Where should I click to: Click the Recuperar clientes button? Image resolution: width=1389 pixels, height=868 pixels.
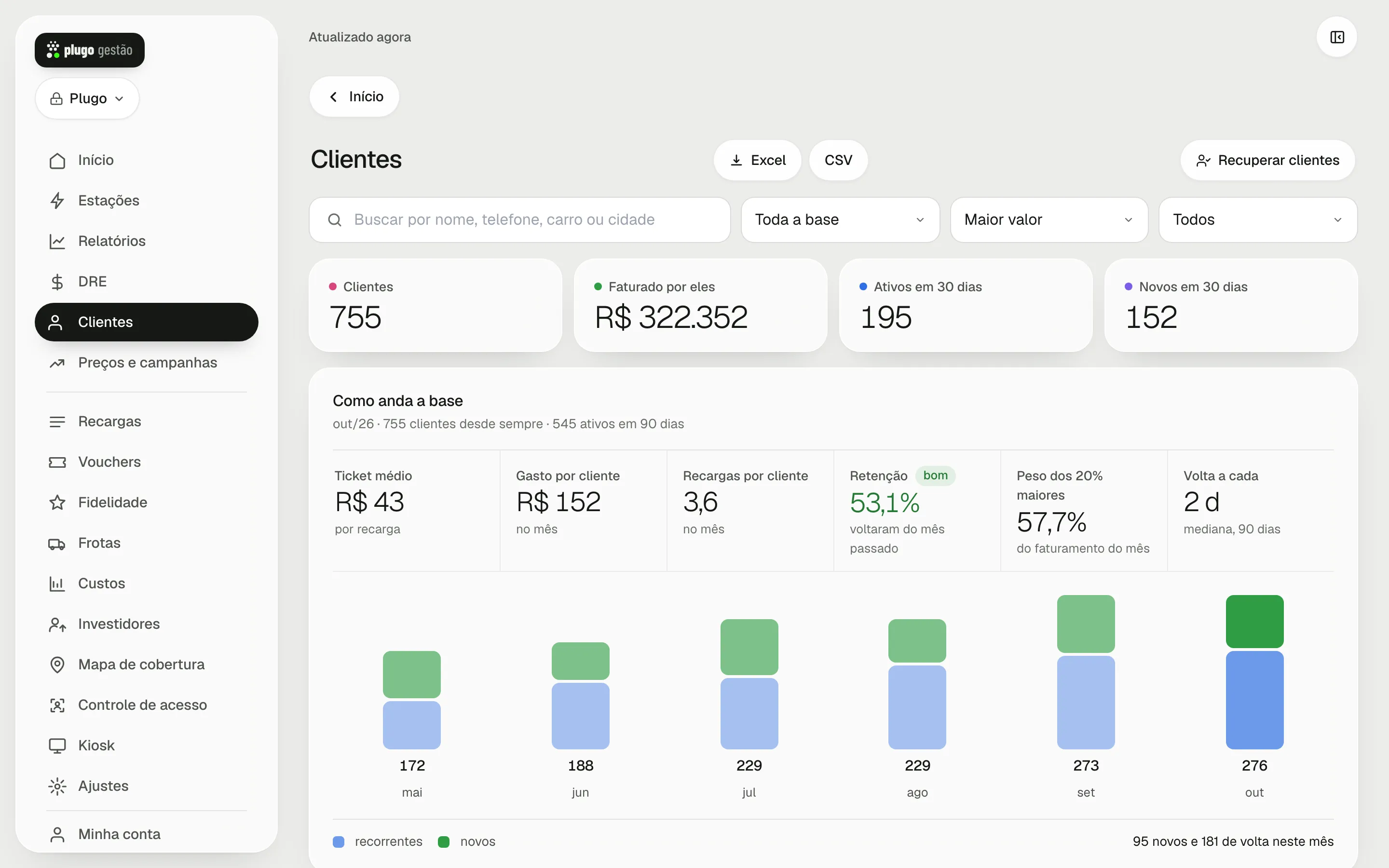1267,160
